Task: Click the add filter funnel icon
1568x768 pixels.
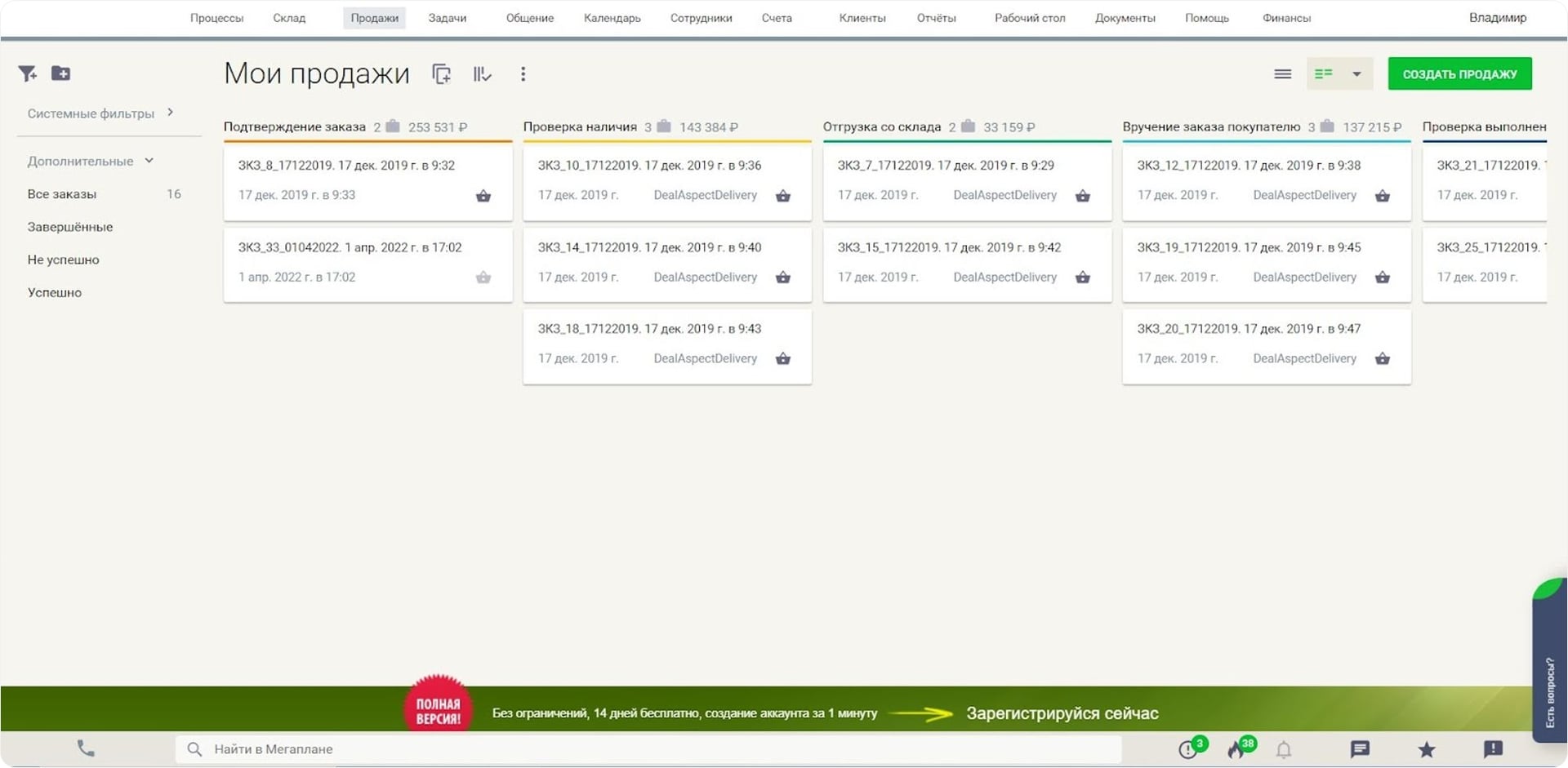Action: pos(27,74)
